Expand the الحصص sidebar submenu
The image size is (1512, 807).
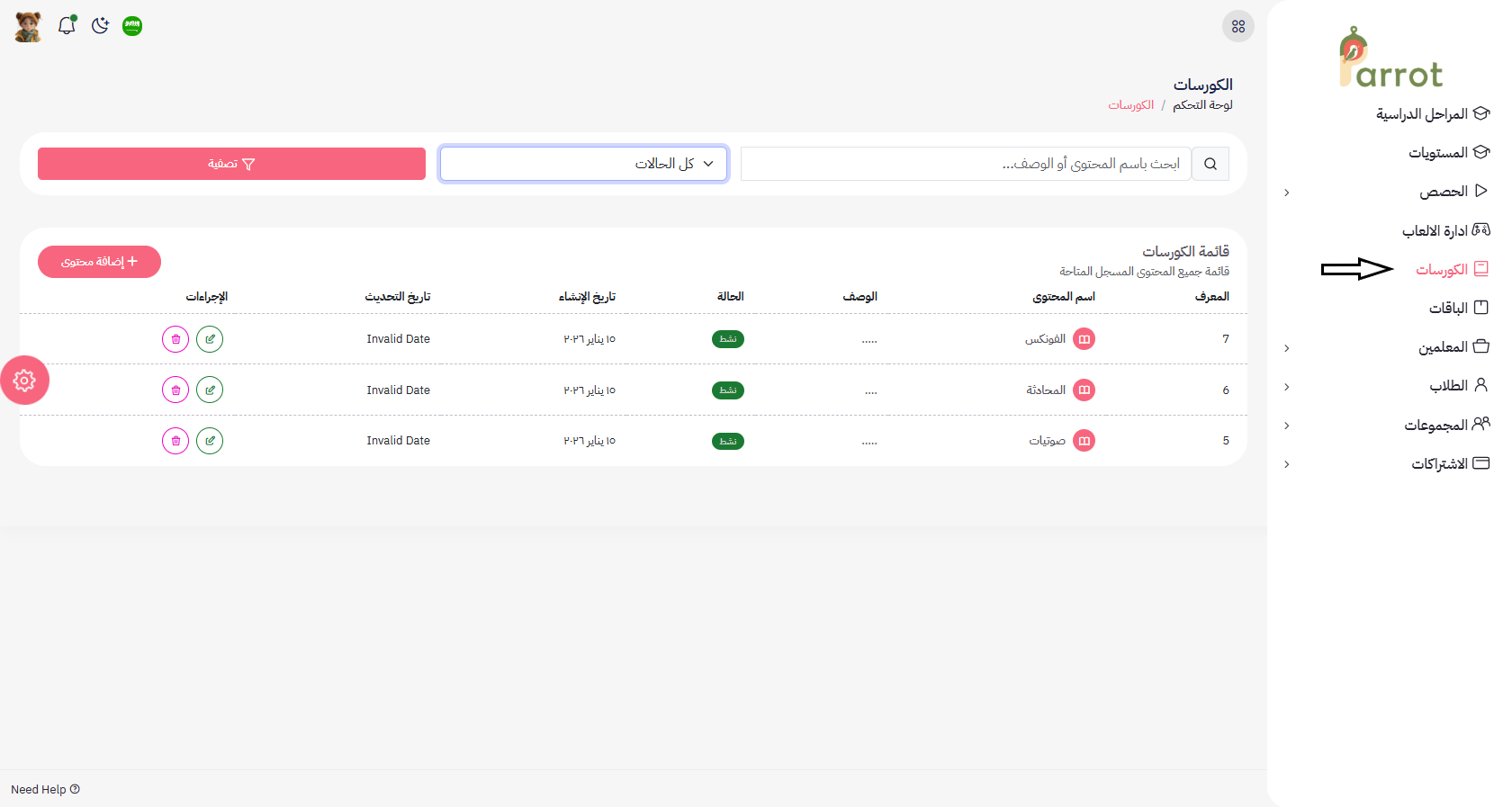click(x=1287, y=193)
